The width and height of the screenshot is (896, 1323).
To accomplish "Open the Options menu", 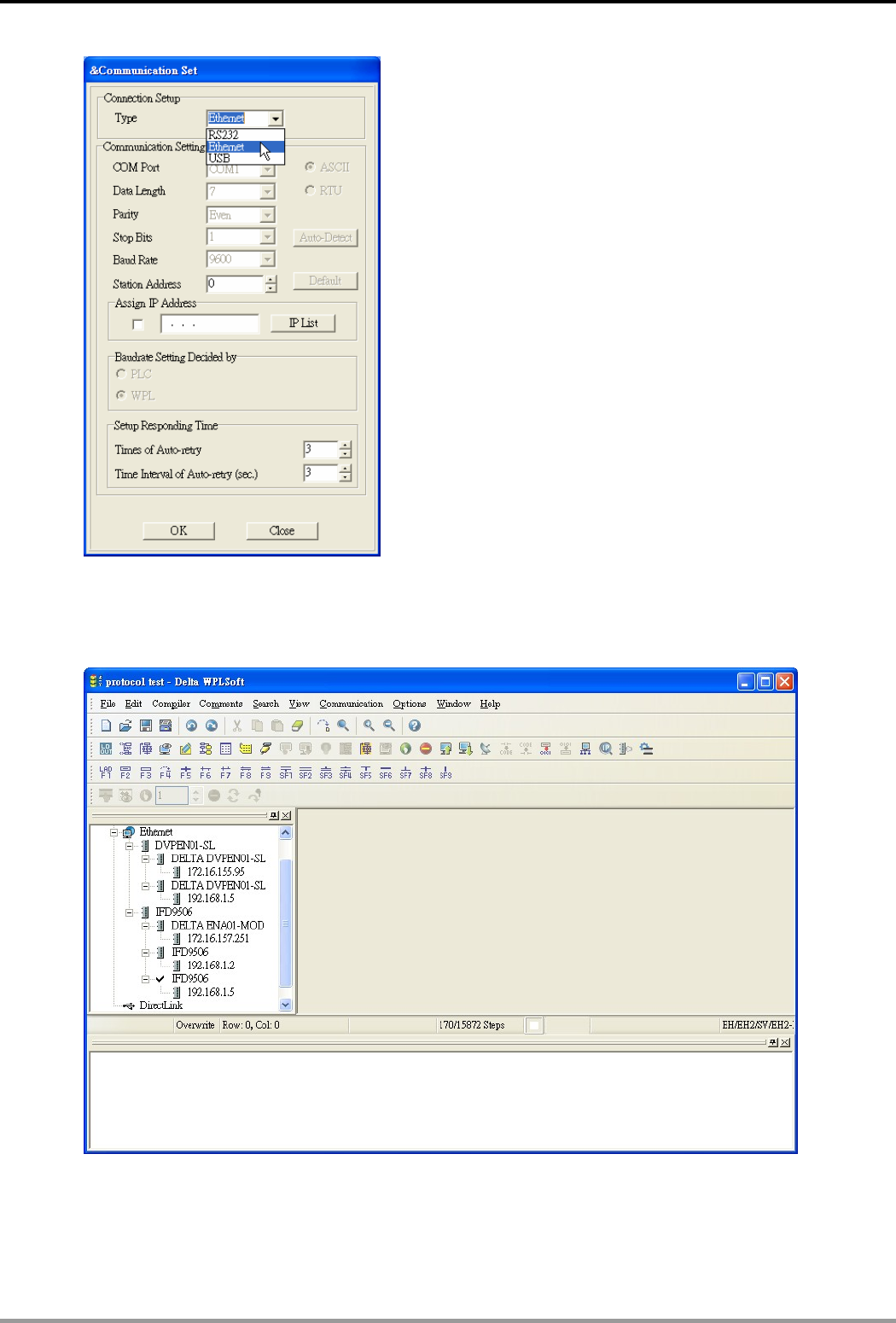I will point(410,704).
